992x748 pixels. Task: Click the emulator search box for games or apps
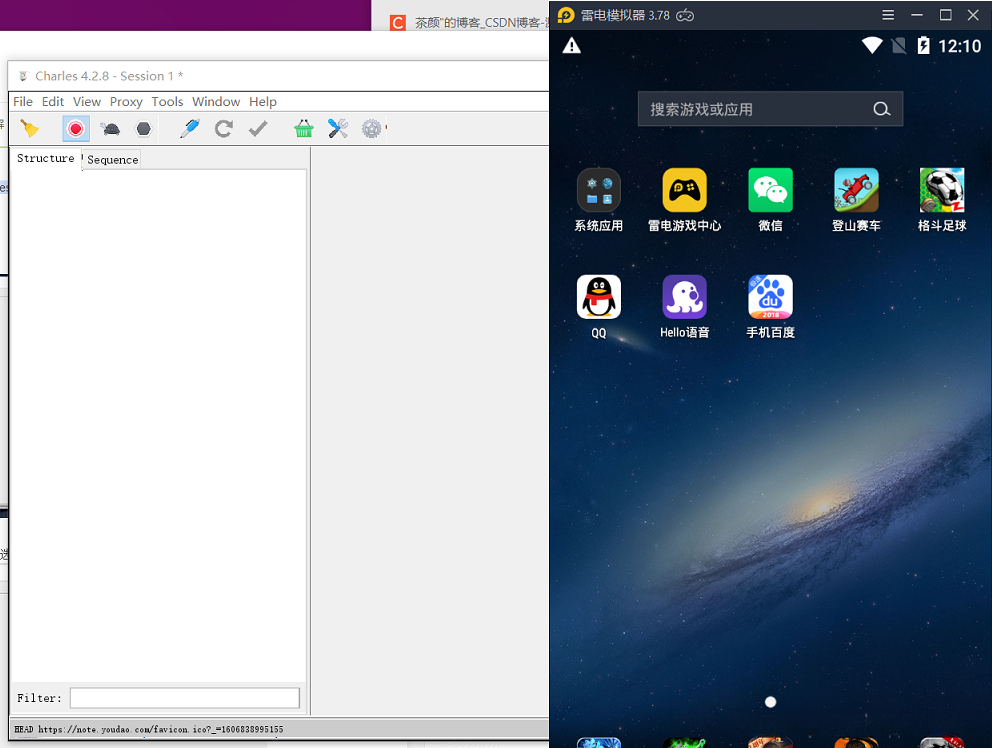pyautogui.click(x=770, y=109)
